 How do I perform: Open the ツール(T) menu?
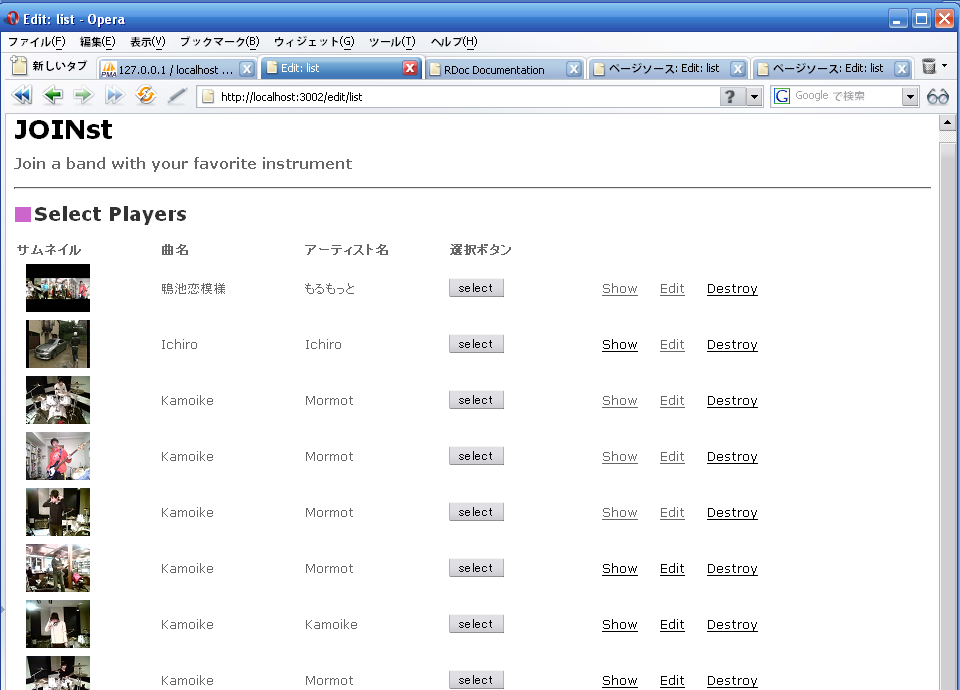pyautogui.click(x=392, y=42)
